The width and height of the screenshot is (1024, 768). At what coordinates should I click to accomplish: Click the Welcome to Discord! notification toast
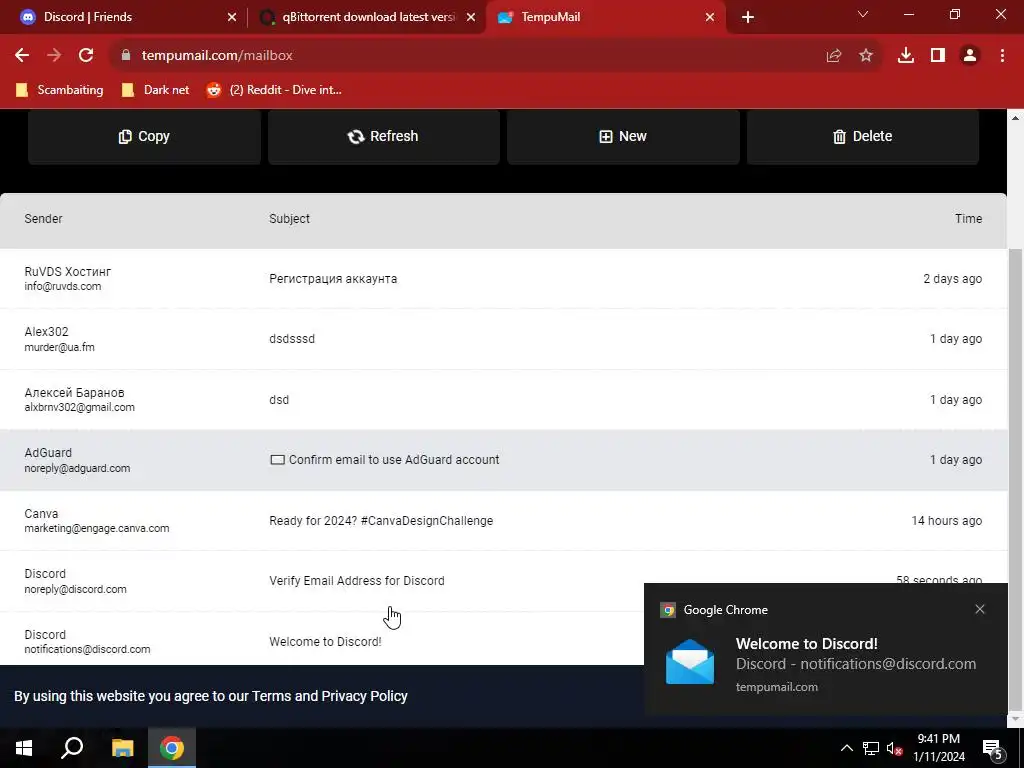[826, 648]
